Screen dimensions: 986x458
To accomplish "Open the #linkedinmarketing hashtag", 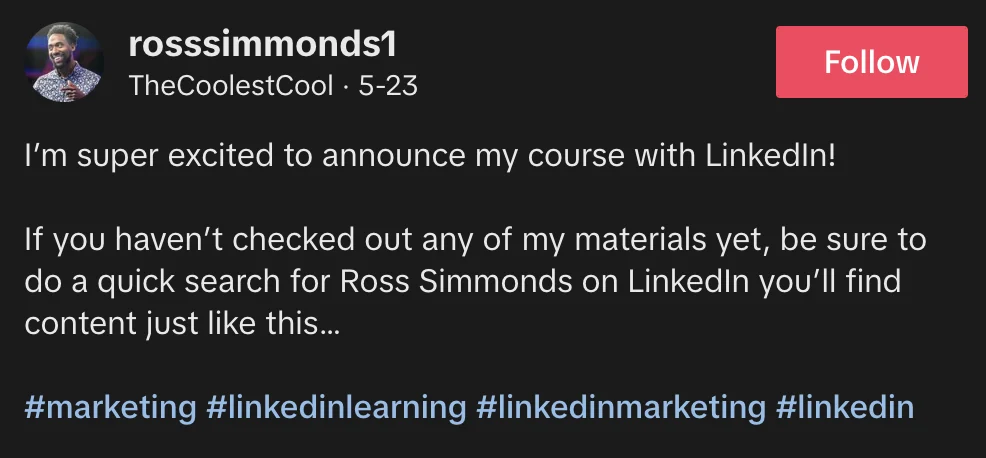I will click(x=620, y=408).
